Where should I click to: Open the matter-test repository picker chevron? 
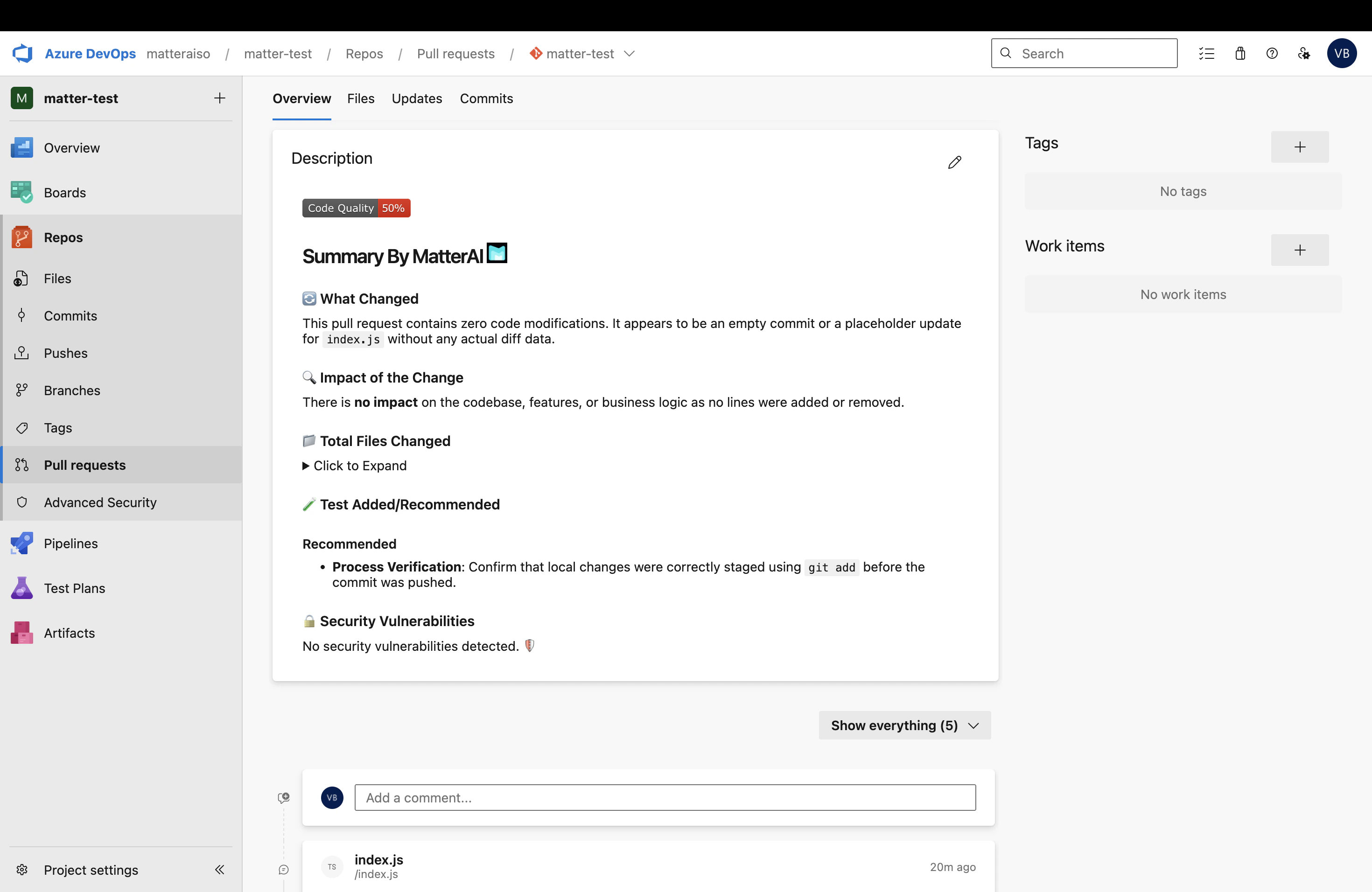pos(629,54)
